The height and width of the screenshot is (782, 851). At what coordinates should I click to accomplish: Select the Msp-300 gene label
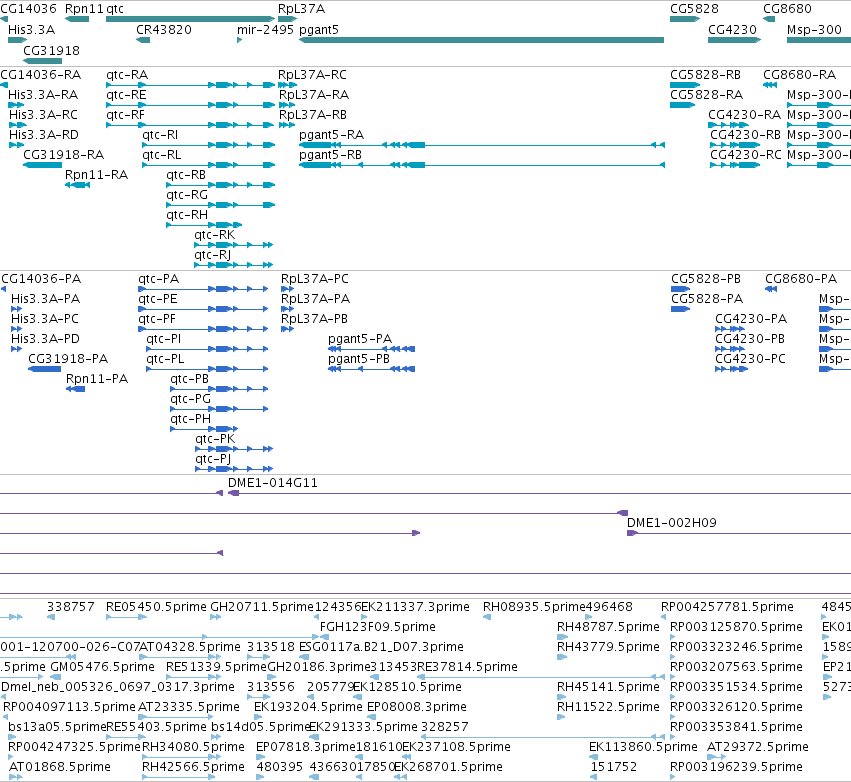(814, 30)
